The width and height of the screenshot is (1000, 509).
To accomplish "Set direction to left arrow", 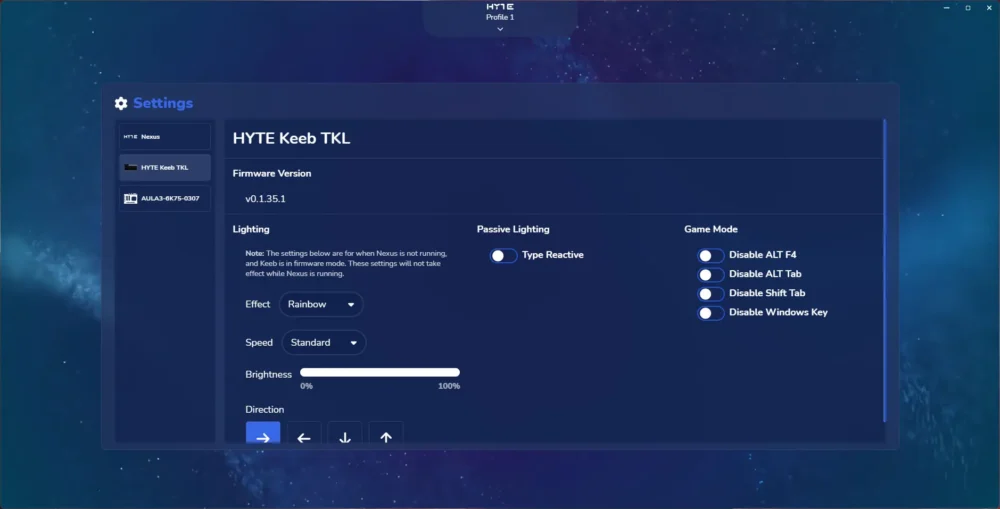I will [x=304, y=434].
